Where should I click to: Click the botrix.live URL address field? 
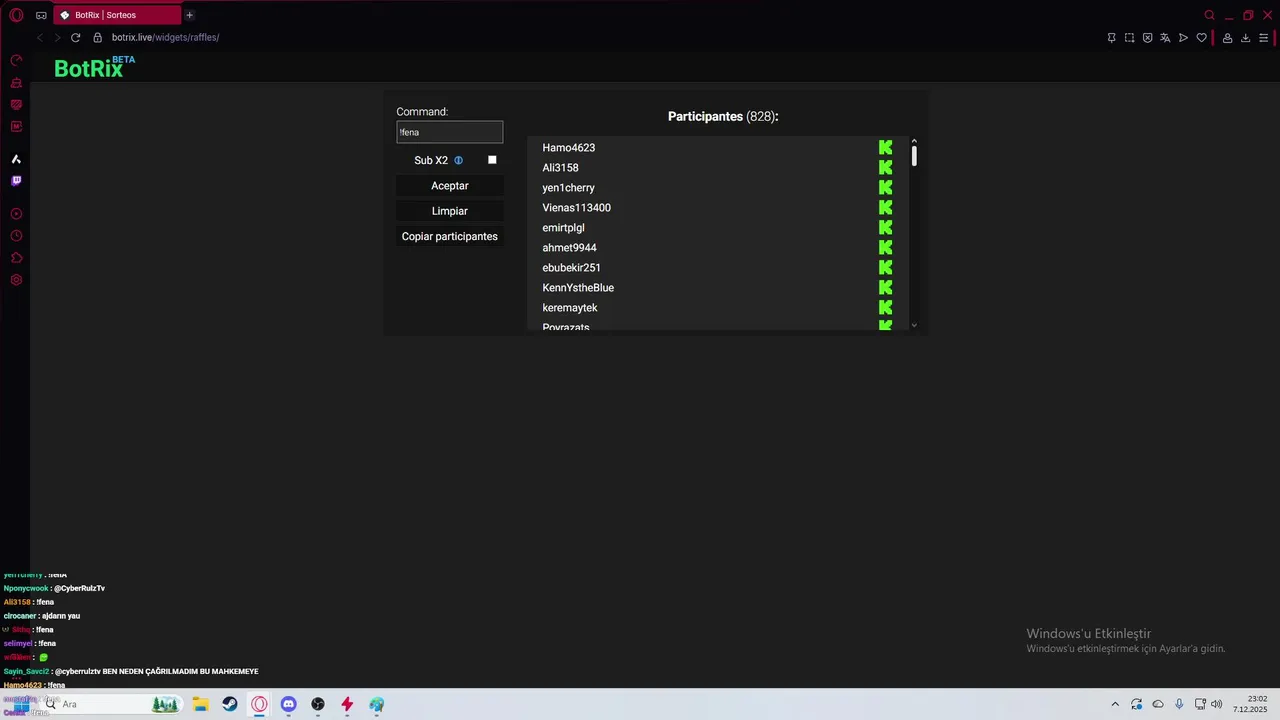[x=165, y=37]
